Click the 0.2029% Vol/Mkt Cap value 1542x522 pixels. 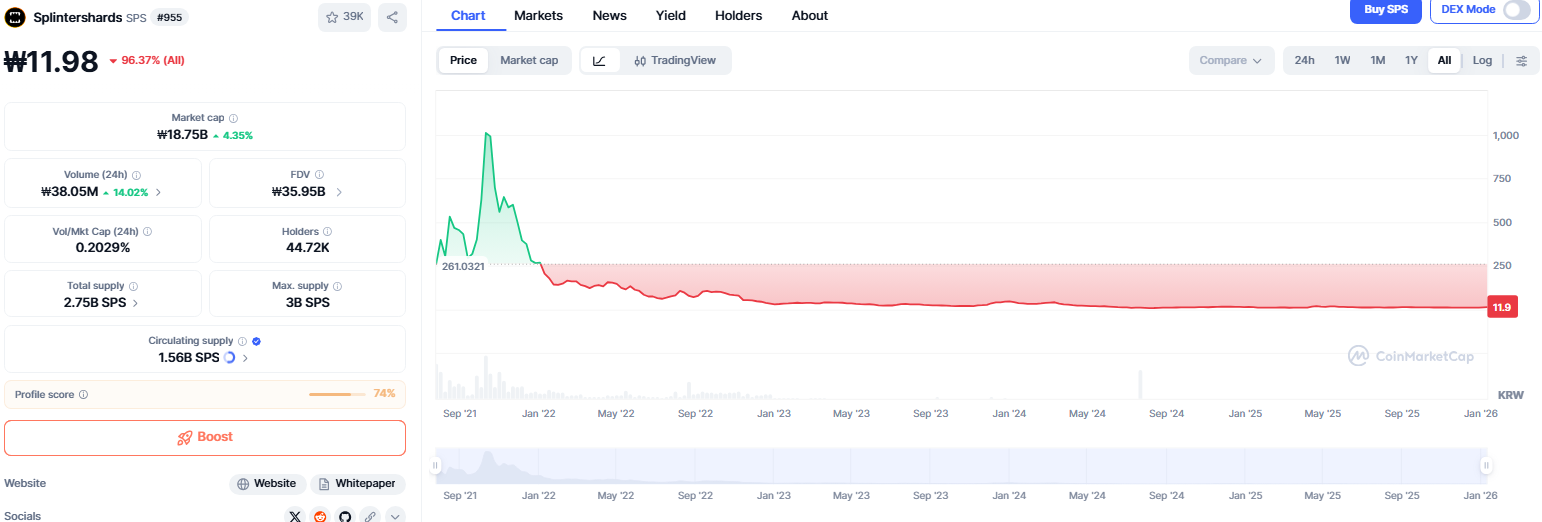(x=103, y=247)
